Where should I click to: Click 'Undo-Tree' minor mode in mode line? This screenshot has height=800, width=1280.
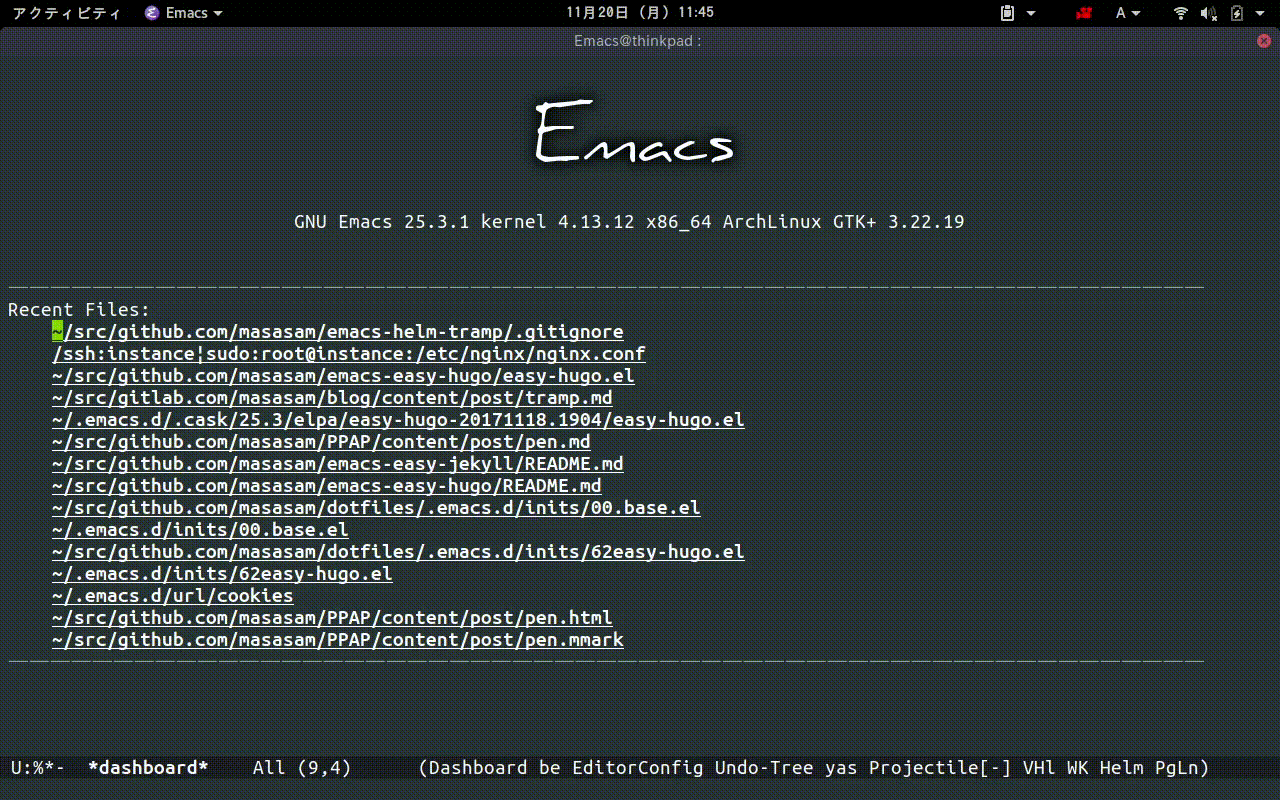tap(765, 768)
